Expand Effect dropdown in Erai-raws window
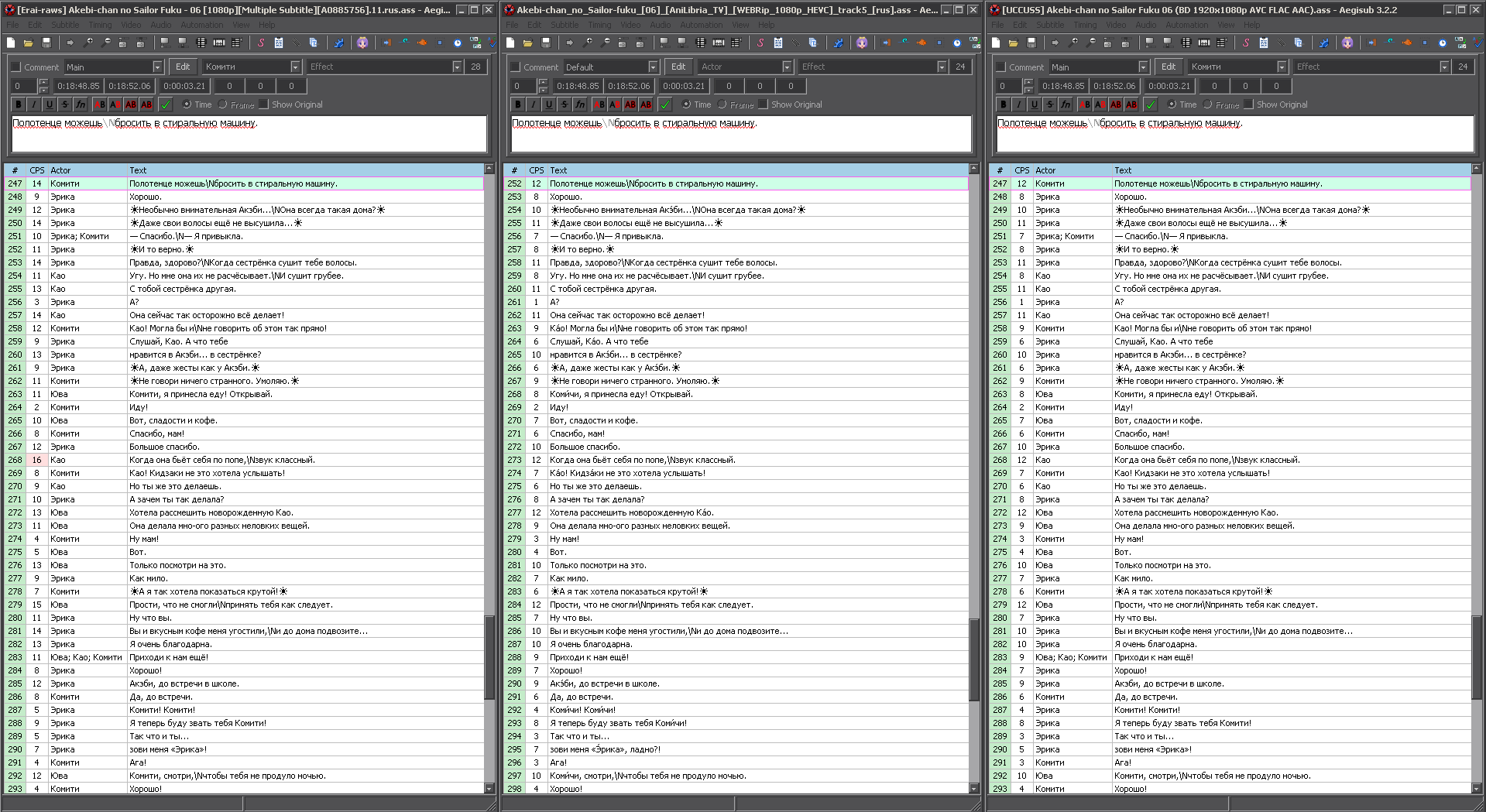This screenshot has width=1486, height=812. tap(457, 67)
